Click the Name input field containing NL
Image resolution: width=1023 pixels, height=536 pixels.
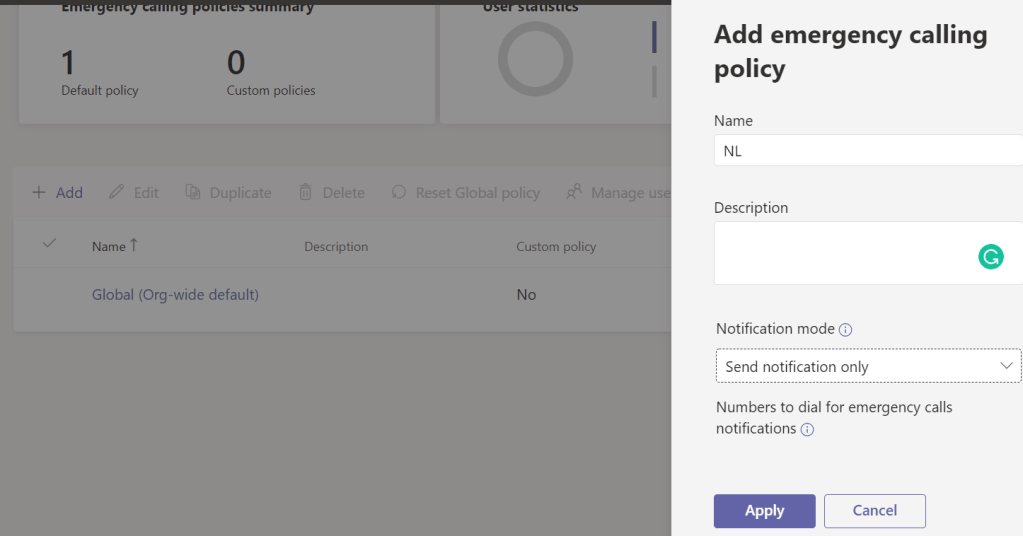click(867, 152)
